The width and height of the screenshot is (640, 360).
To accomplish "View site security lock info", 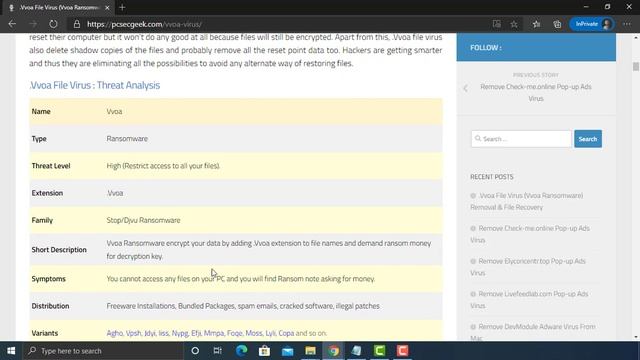I will (76, 24).
